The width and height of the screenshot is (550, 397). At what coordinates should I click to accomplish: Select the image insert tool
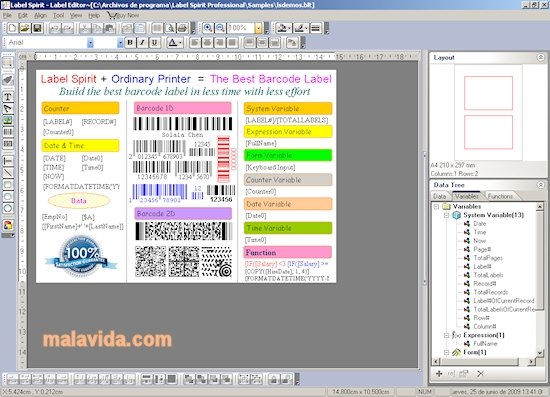point(8,120)
